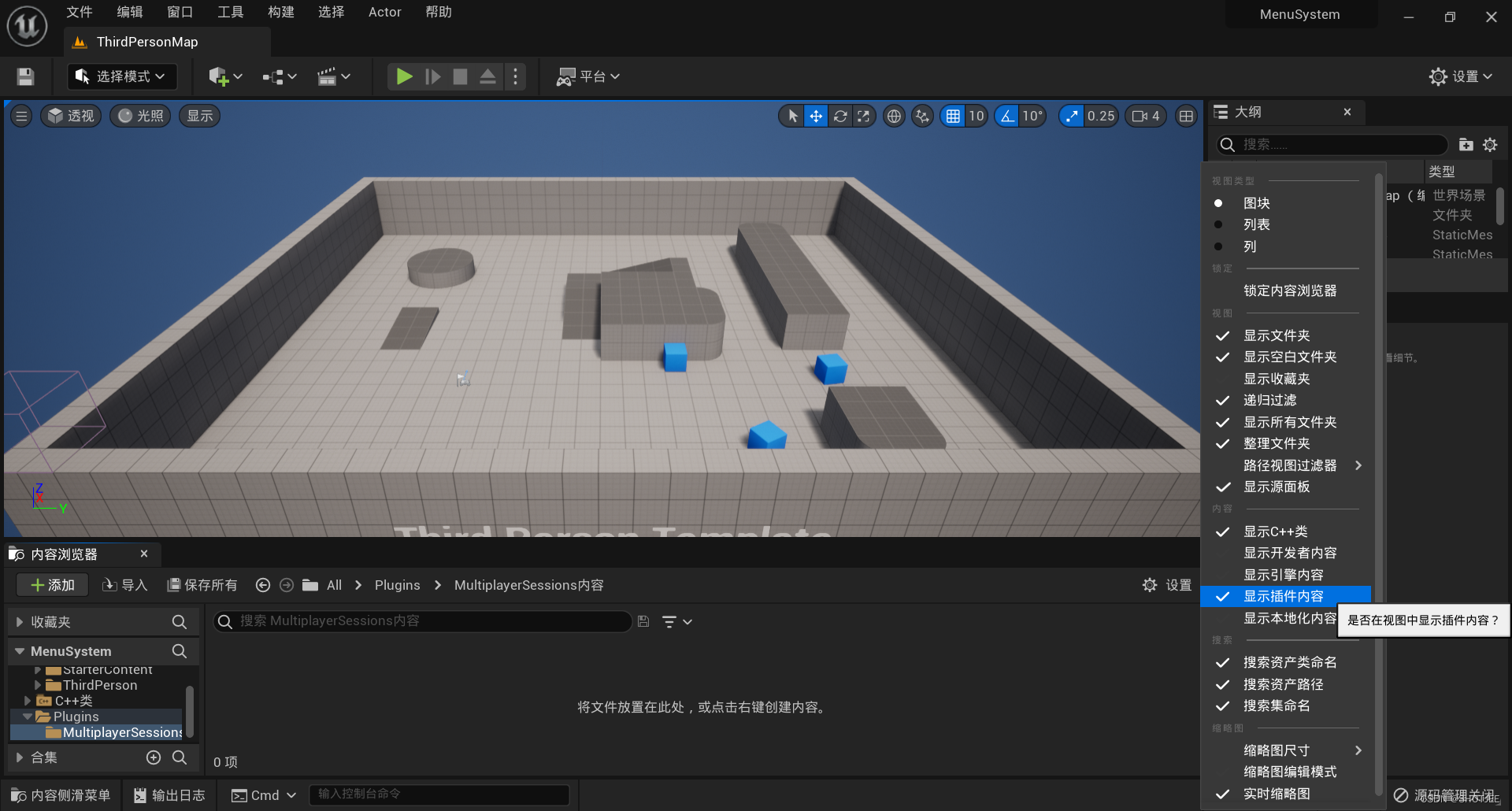
Task: Select the Scale tool in viewport toolbar
Action: (x=863, y=115)
